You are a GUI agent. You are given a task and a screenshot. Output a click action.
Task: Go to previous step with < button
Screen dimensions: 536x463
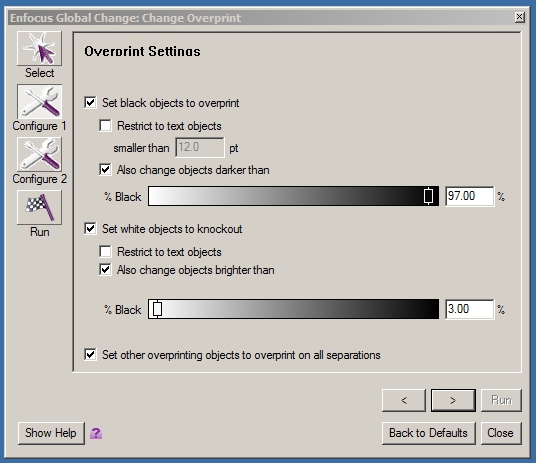pyautogui.click(x=404, y=400)
